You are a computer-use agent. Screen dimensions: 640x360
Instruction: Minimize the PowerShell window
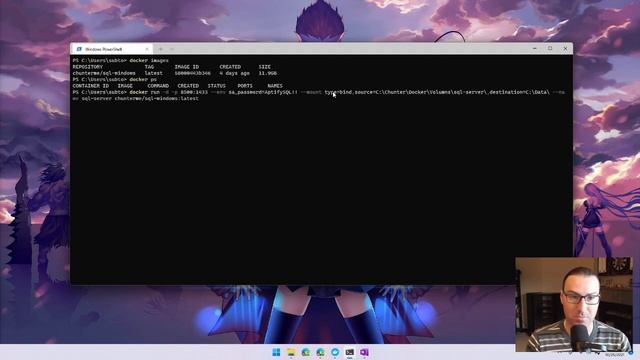click(x=535, y=48)
